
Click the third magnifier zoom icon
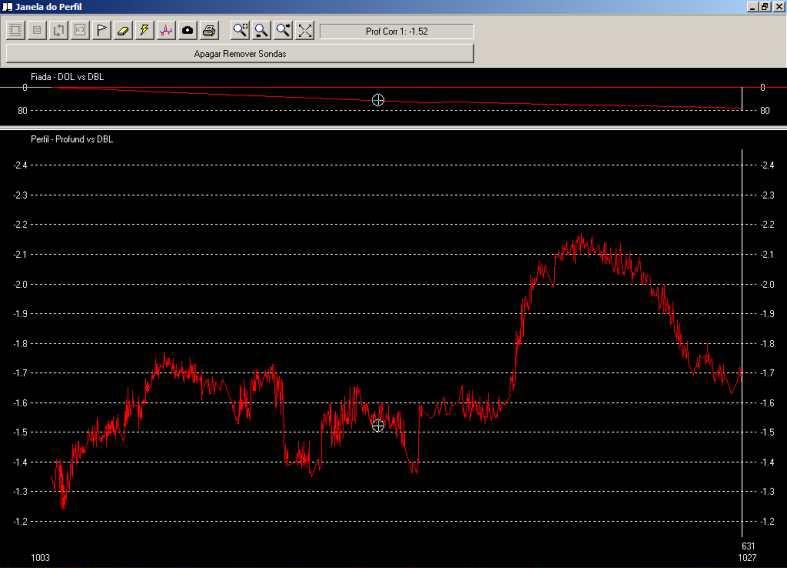[284, 31]
